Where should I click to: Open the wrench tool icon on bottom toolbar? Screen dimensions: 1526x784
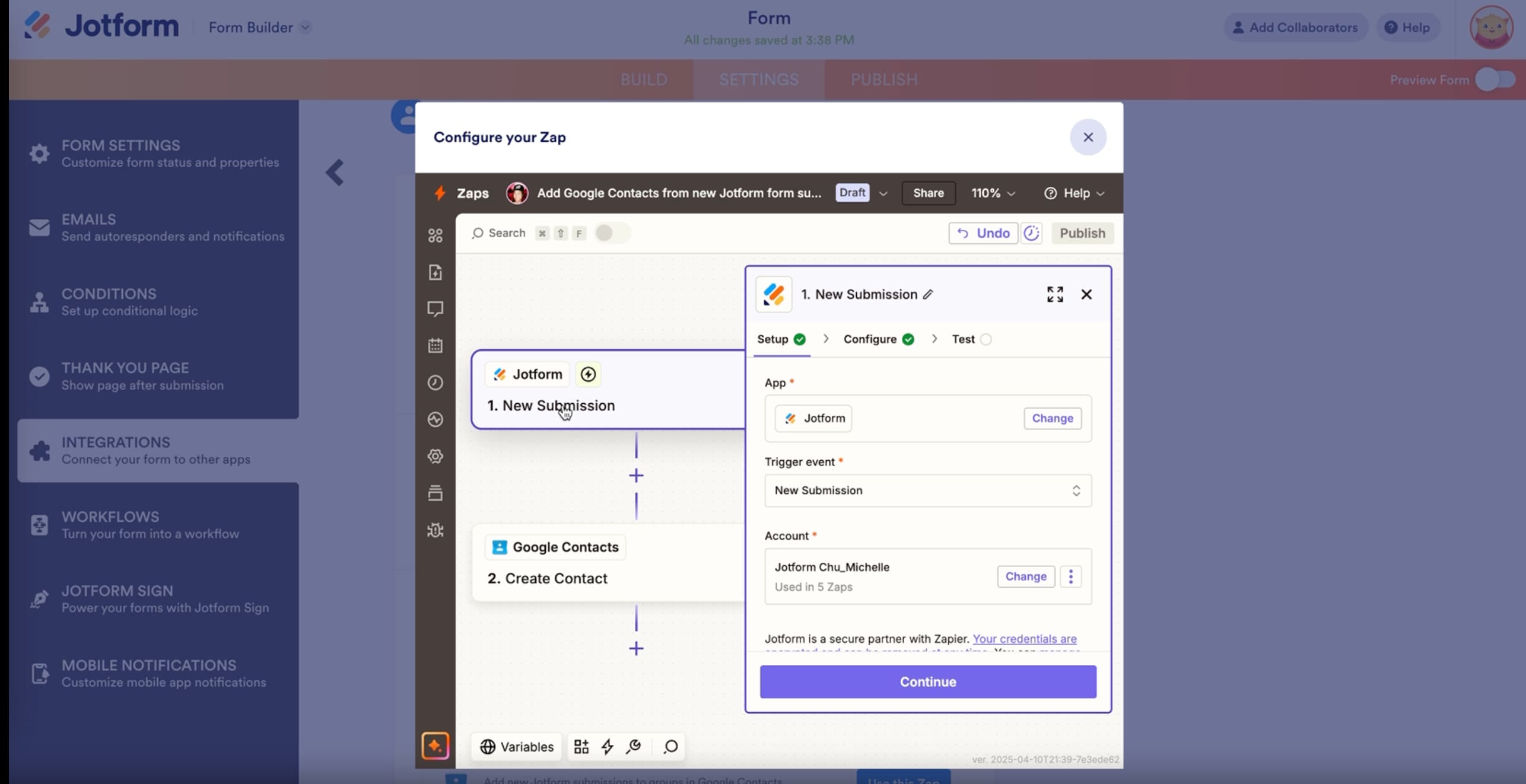[632, 746]
